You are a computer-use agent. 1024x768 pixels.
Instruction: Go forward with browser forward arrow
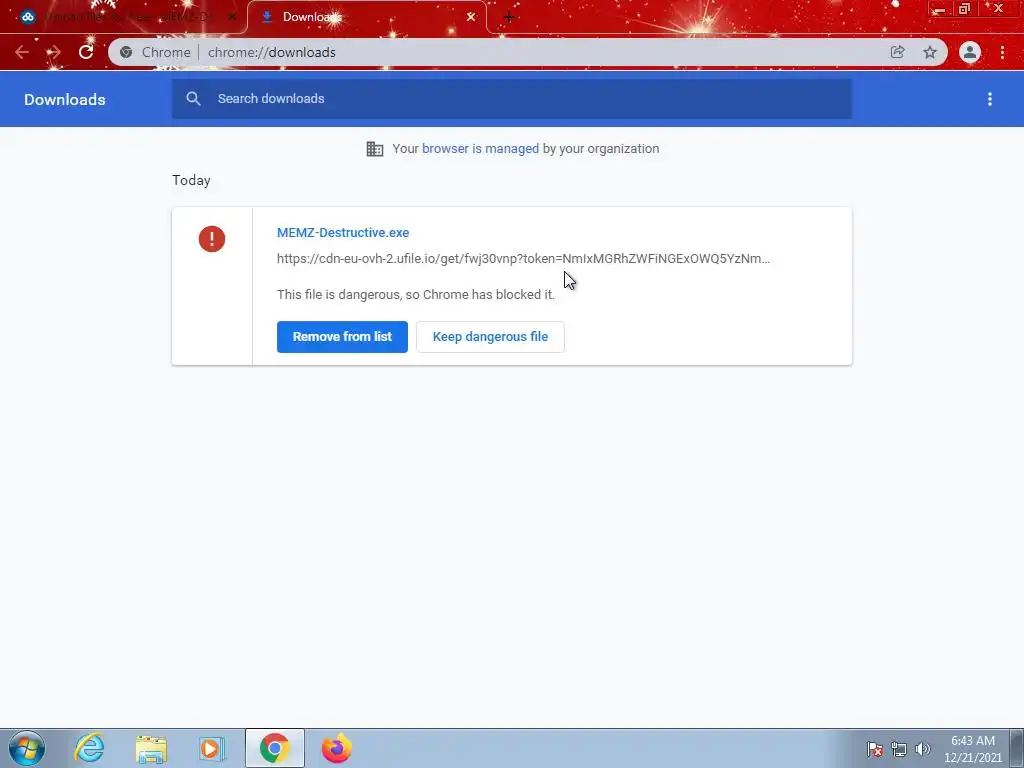[54, 52]
